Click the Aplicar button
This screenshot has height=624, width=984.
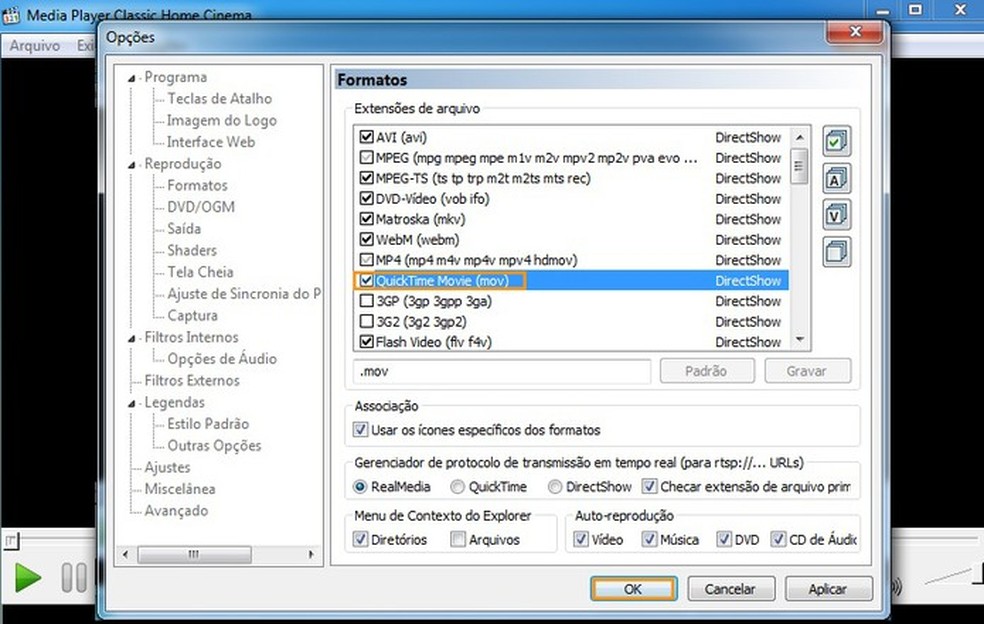[x=828, y=589]
